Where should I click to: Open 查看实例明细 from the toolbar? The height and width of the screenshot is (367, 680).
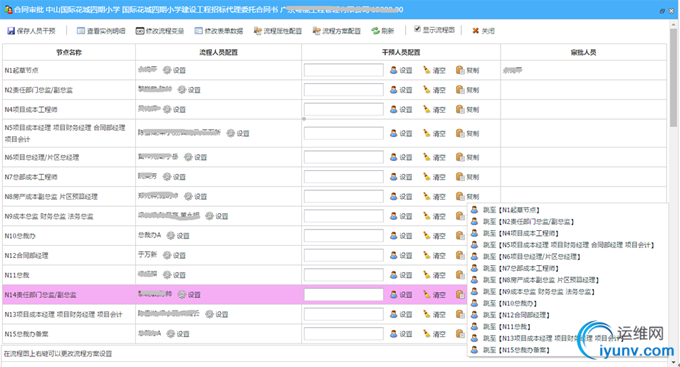(x=101, y=31)
